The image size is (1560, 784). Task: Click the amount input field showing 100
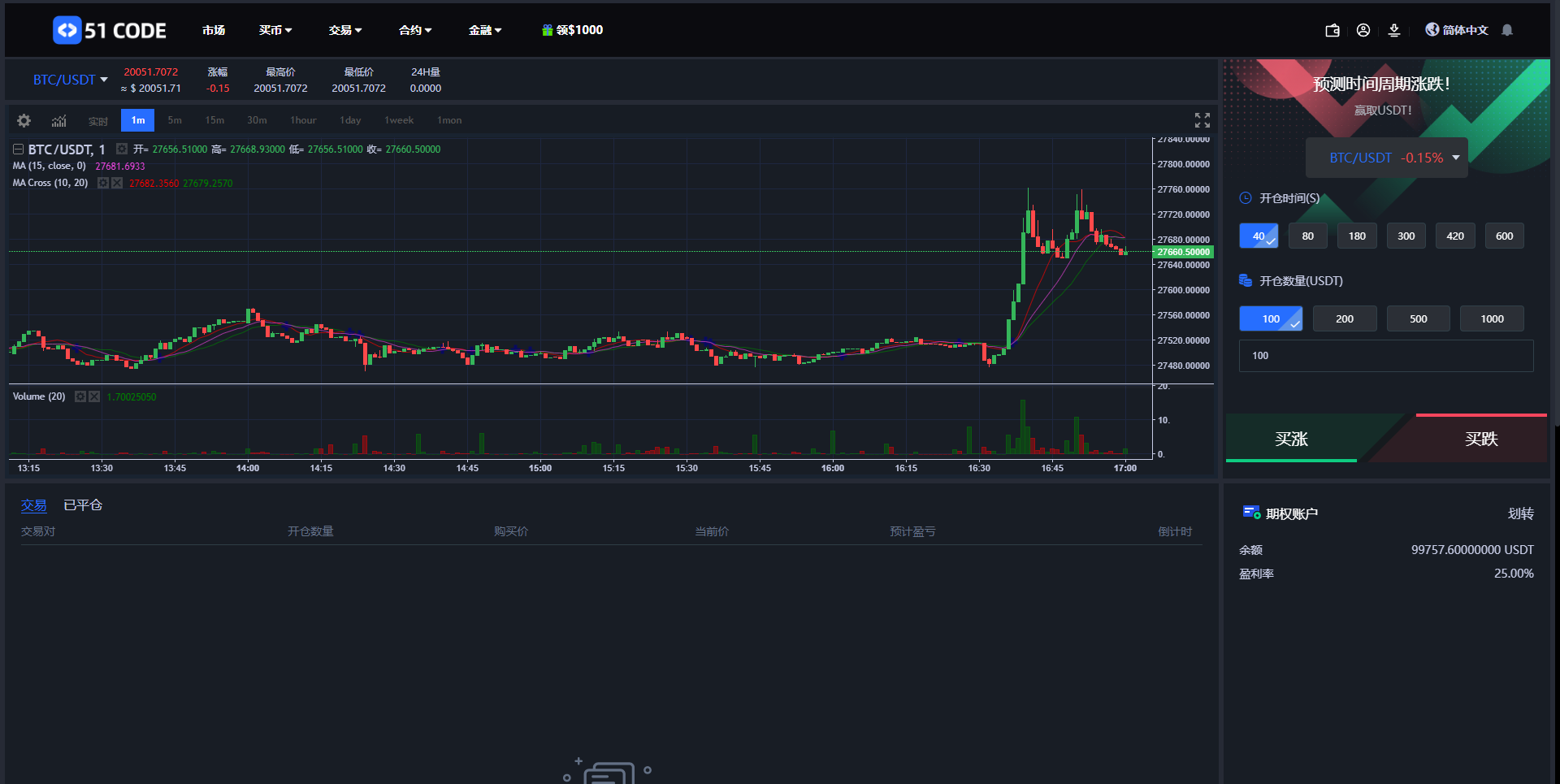1385,356
